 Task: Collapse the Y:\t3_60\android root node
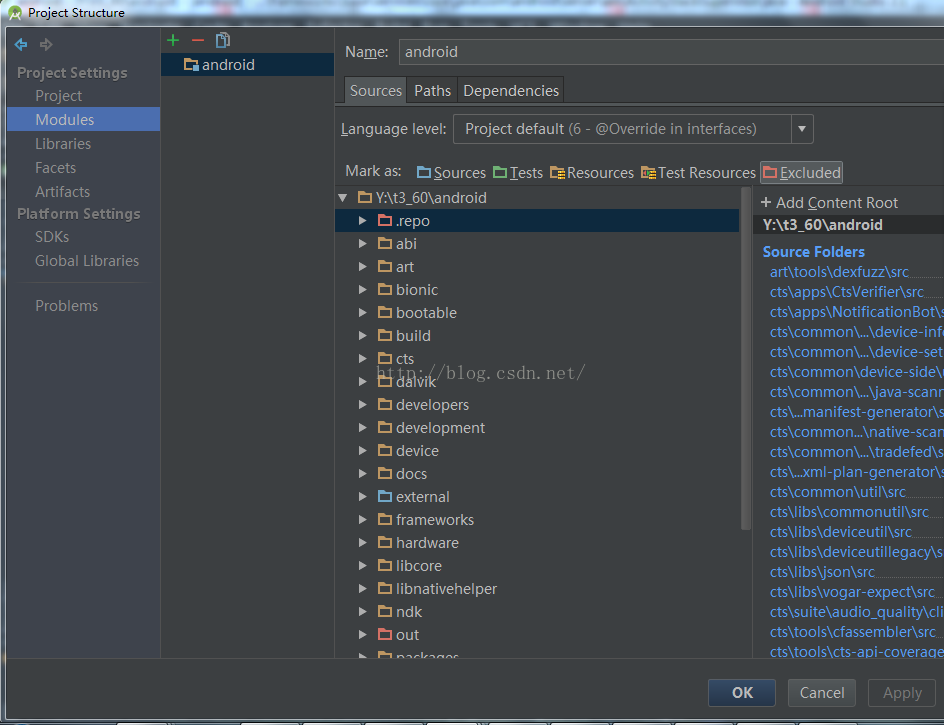(343, 198)
